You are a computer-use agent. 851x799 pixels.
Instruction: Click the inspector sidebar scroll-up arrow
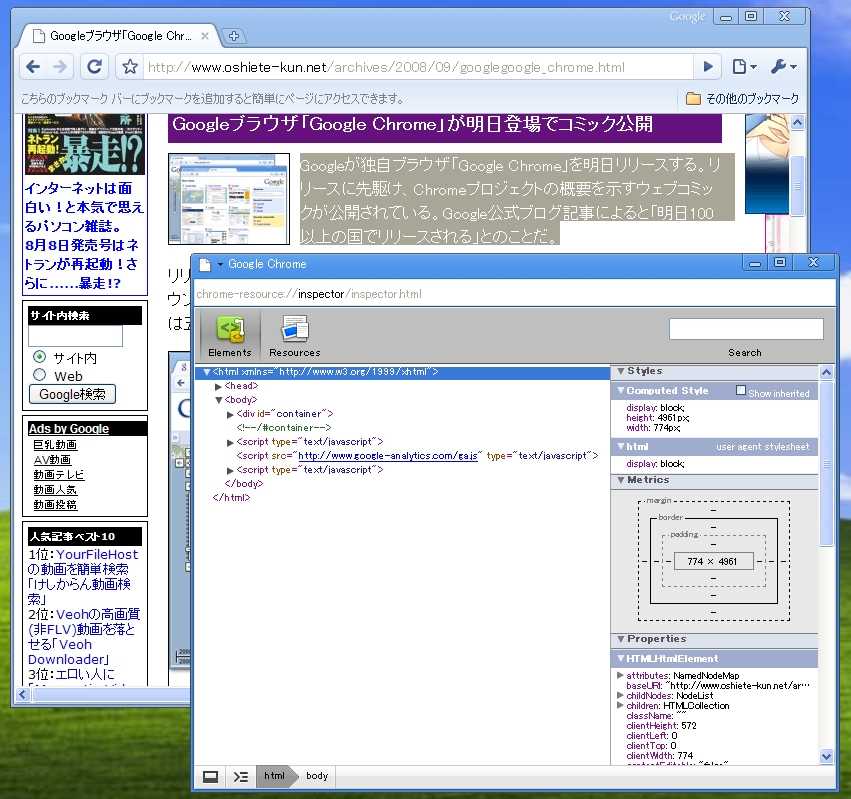(x=826, y=372)
